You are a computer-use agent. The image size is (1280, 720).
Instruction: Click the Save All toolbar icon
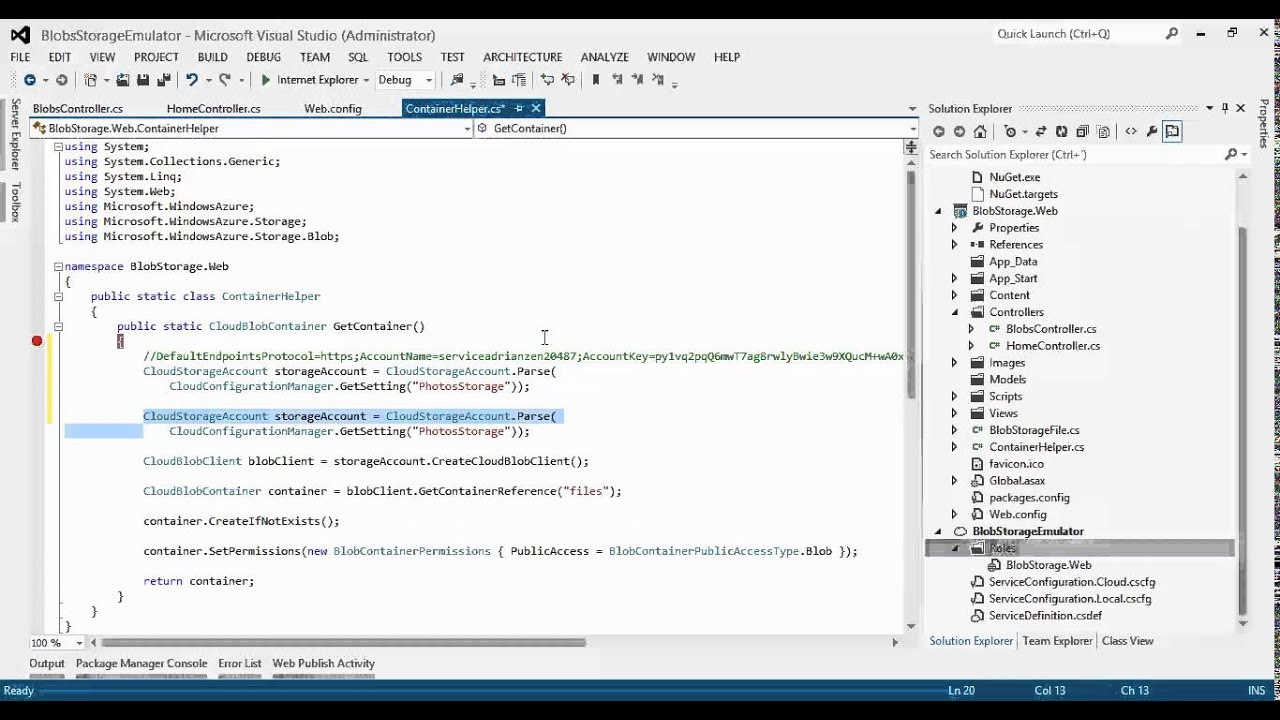pos(162,80)
